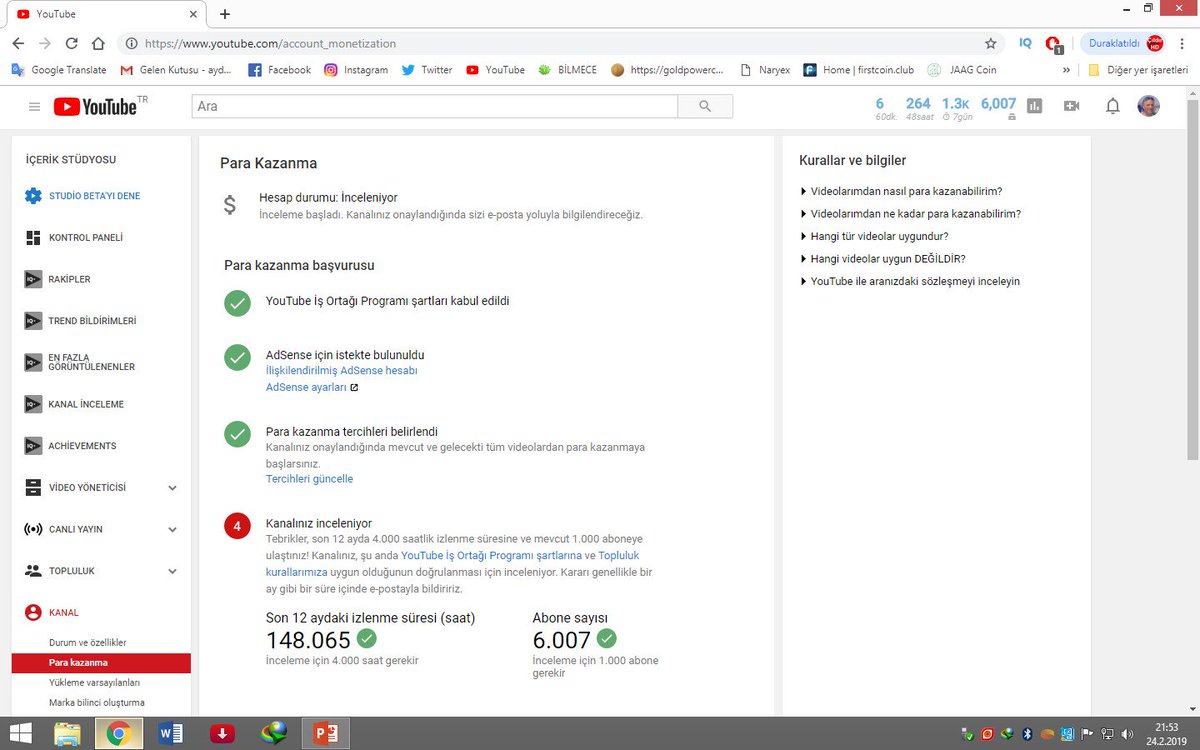Screen dimensions: 1200x750
Task: Open Kanal İnceleme in the sidebar
Action: click(86, 404)
